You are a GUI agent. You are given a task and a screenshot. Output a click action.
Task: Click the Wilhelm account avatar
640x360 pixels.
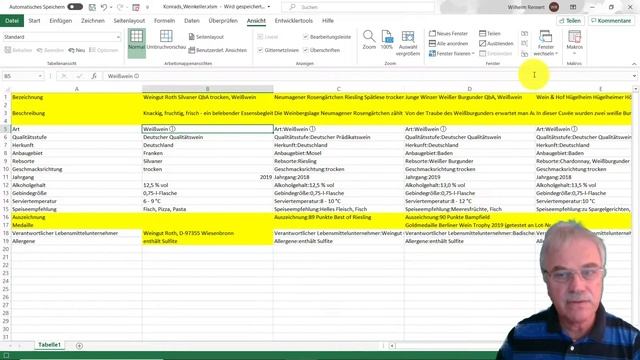pyautogui.click(x=554, y=7)
